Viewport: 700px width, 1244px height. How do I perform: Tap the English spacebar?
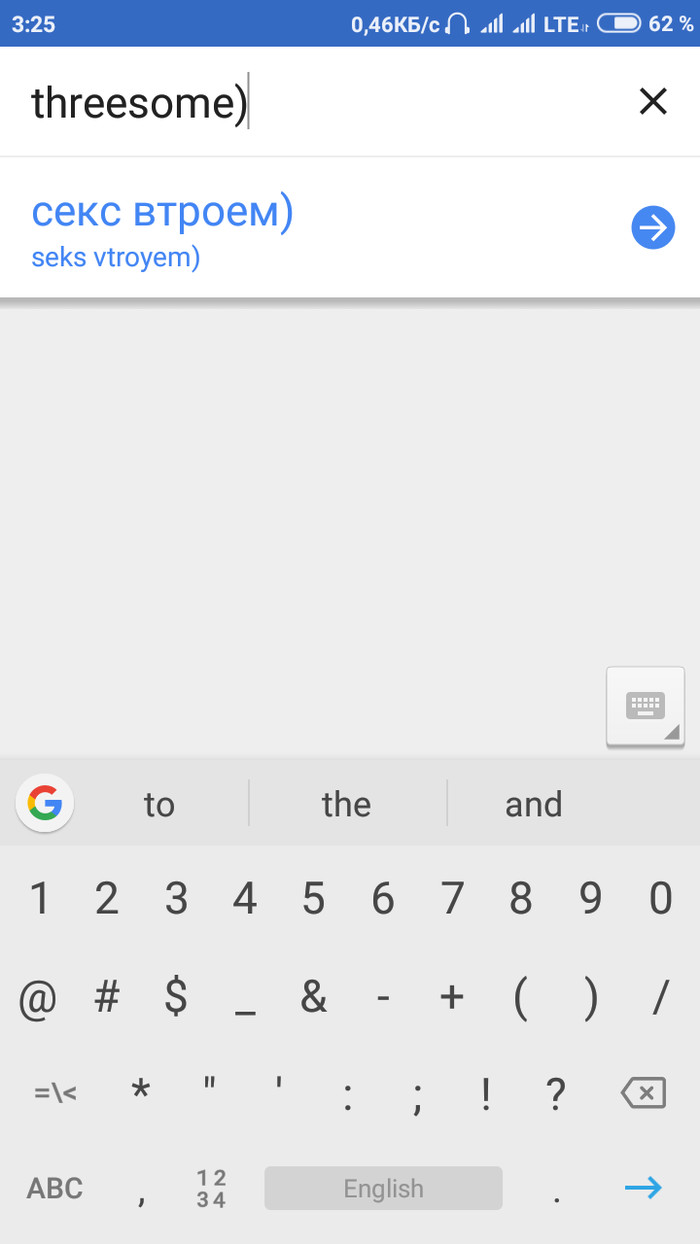pyautogui.click(x=383, y=1188)
